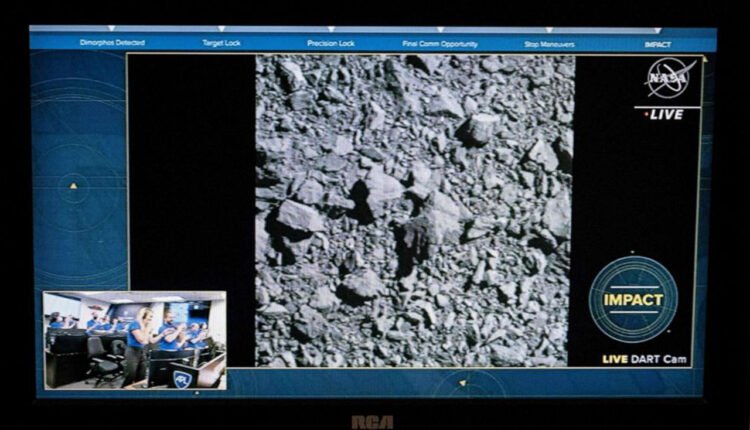Click the RCA logo on TV bezel
The image size is (750, 430).
372,421
